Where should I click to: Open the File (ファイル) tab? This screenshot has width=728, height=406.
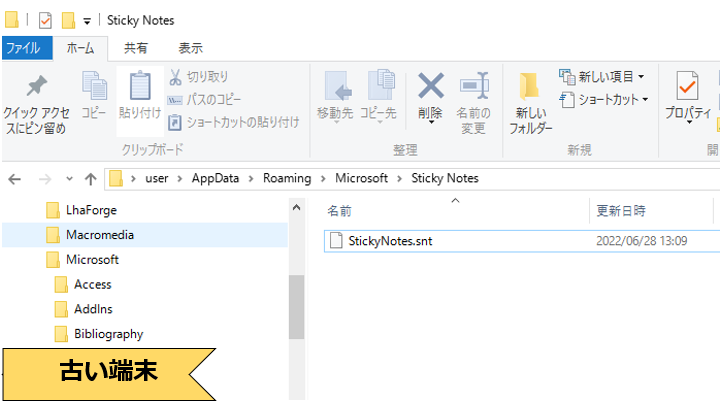[26, 48]
